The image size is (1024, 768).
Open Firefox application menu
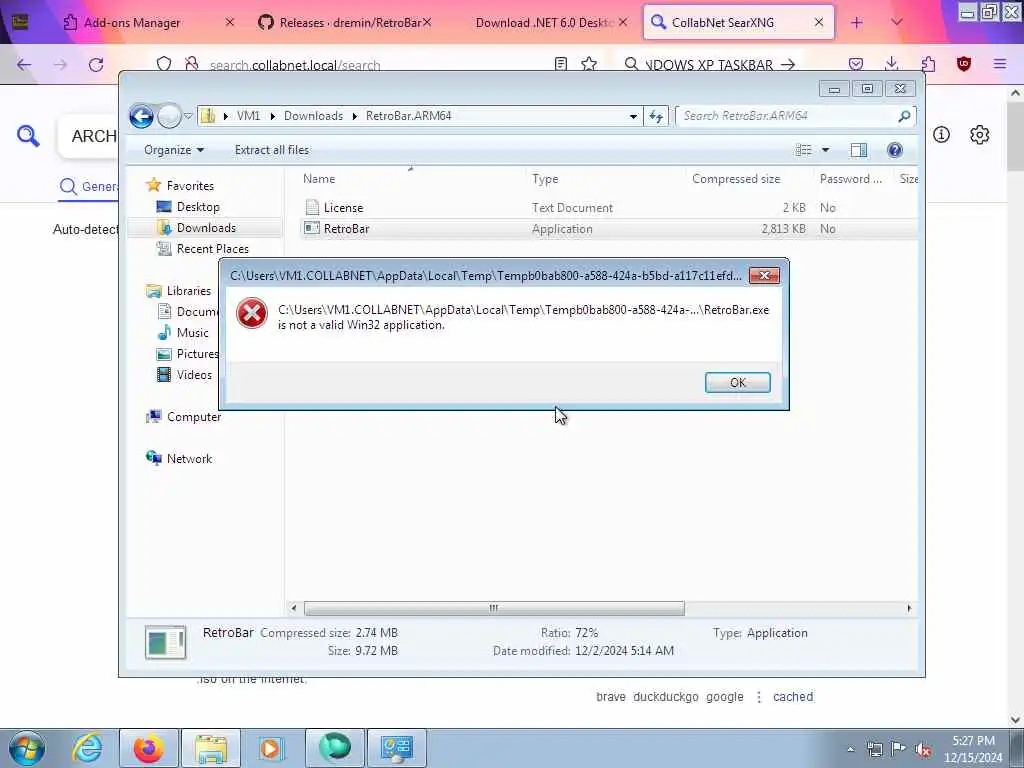[1000, 64]
